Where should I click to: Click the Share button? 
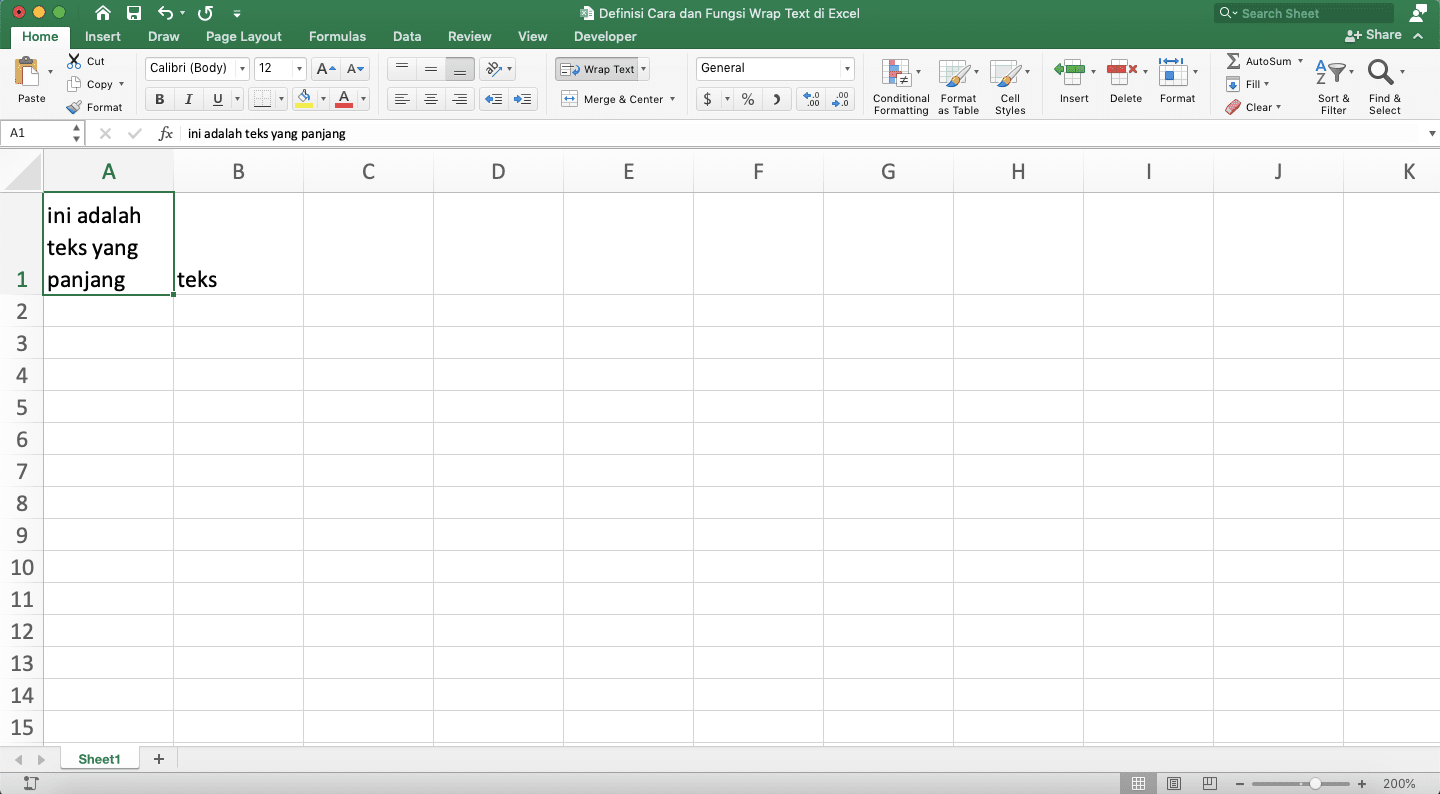(1374, 35)
